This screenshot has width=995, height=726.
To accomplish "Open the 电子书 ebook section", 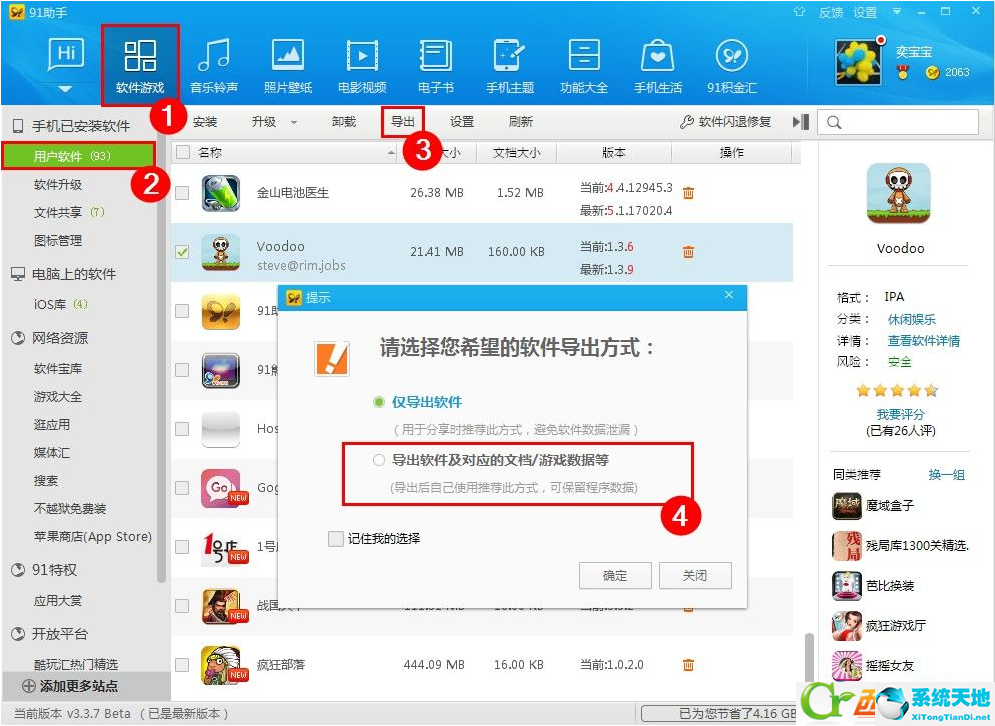I will pos(436,55).
